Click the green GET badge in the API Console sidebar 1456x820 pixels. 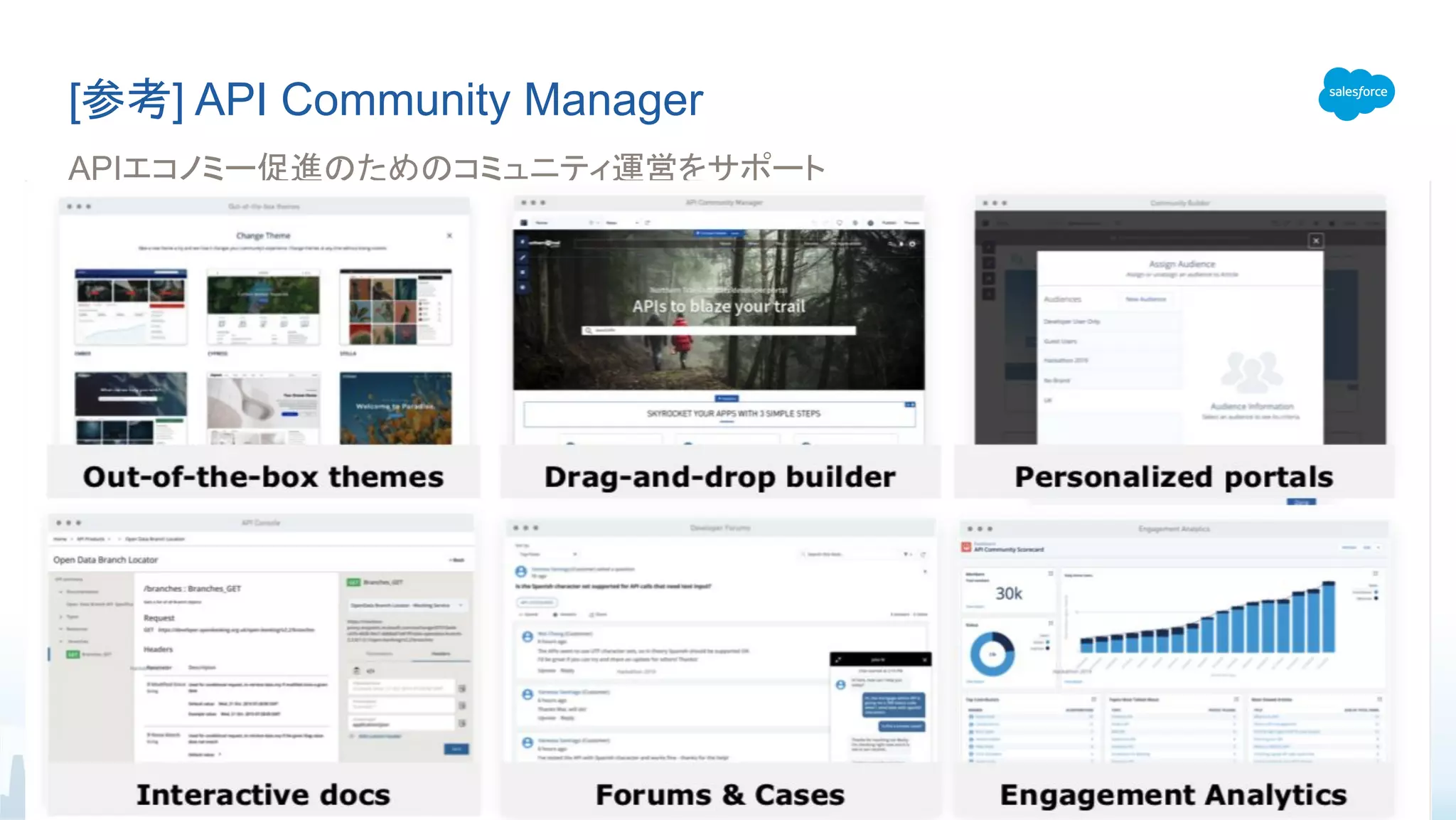[73, 654]
